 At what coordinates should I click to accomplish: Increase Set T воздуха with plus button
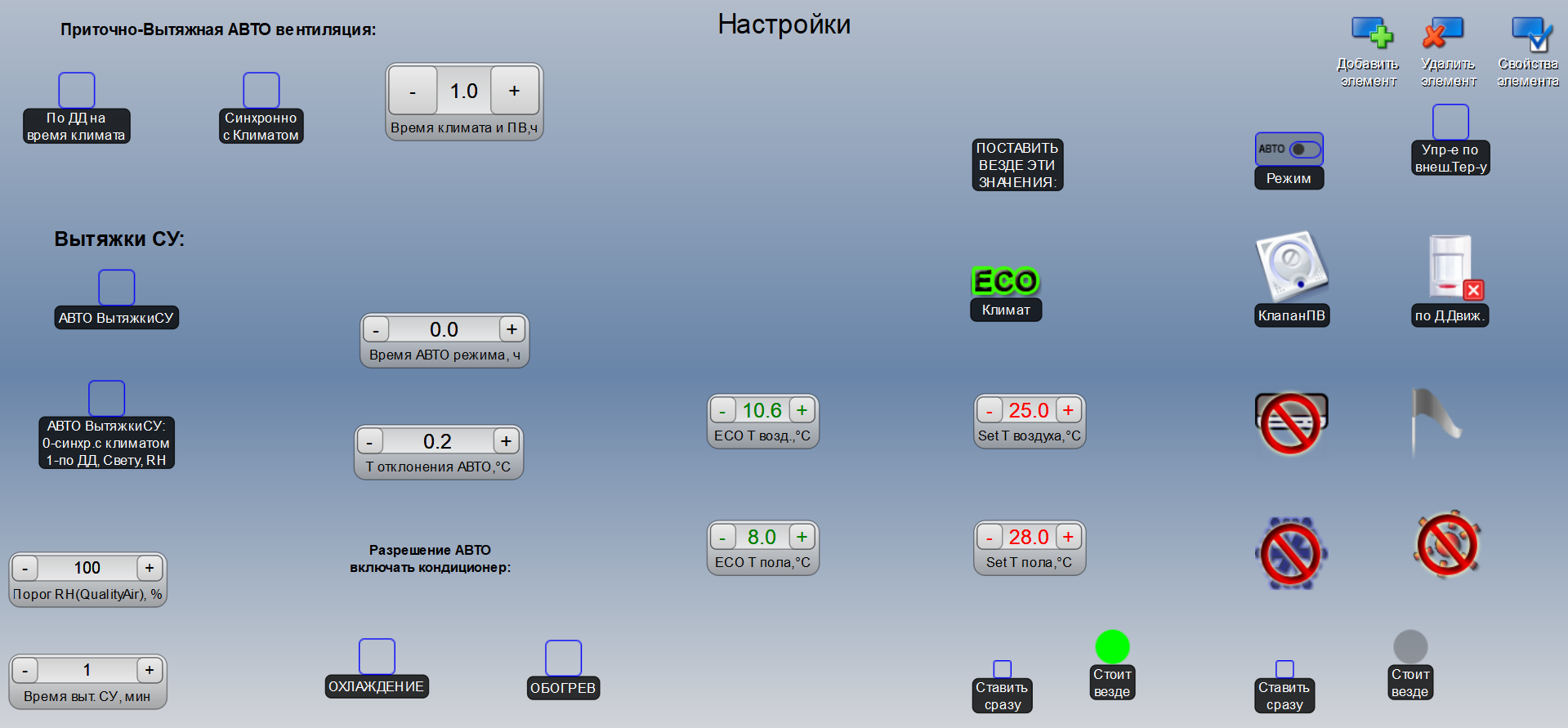pyautogui.click(x=1068, y=410)
